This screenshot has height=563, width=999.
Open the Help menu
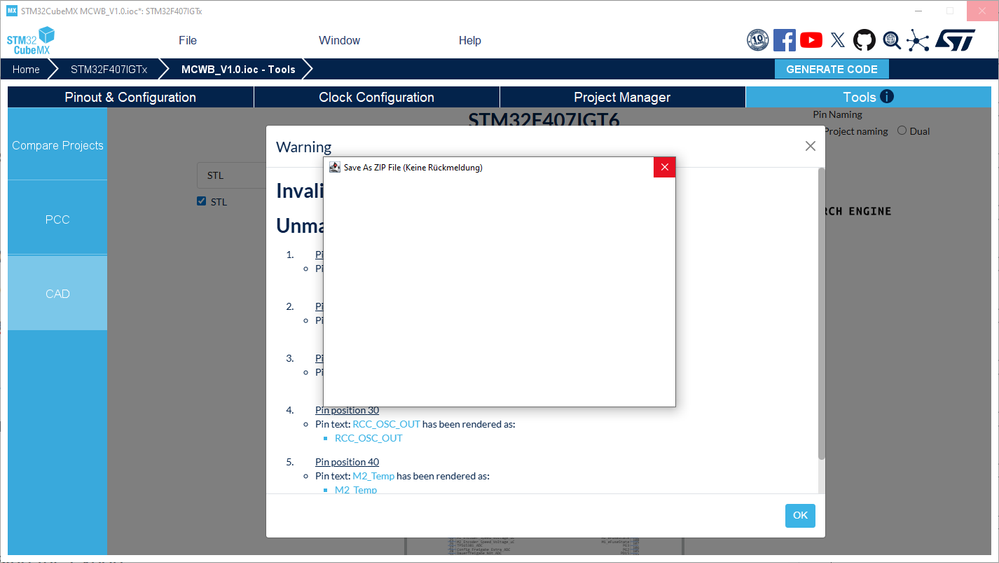tap(470, 40)
